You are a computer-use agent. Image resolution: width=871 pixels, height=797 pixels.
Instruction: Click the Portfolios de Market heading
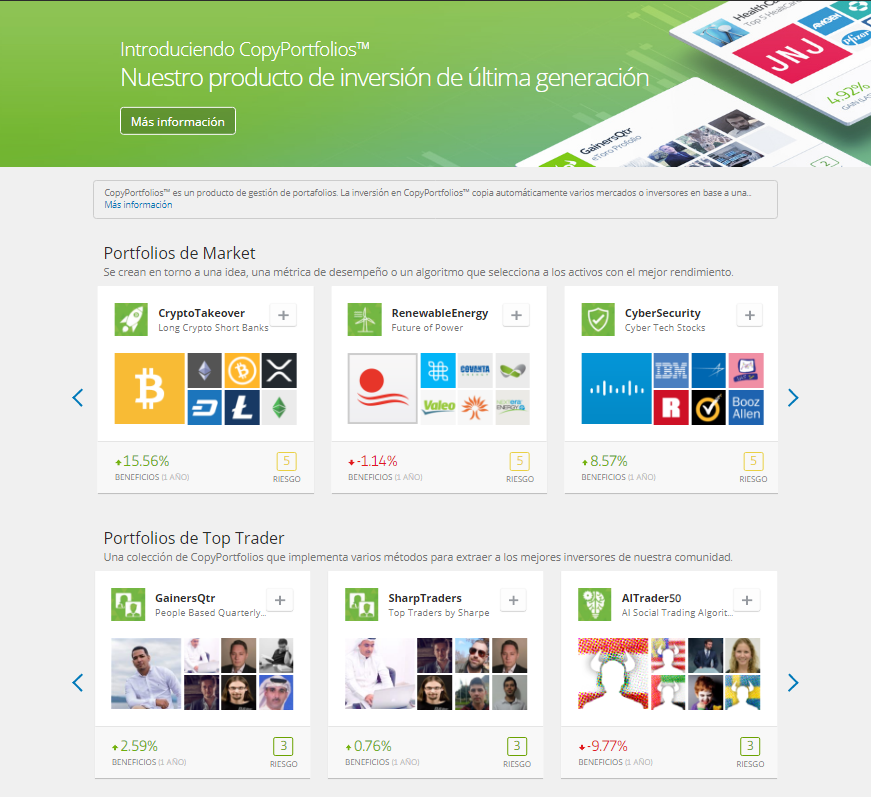(x=179, y=253)
